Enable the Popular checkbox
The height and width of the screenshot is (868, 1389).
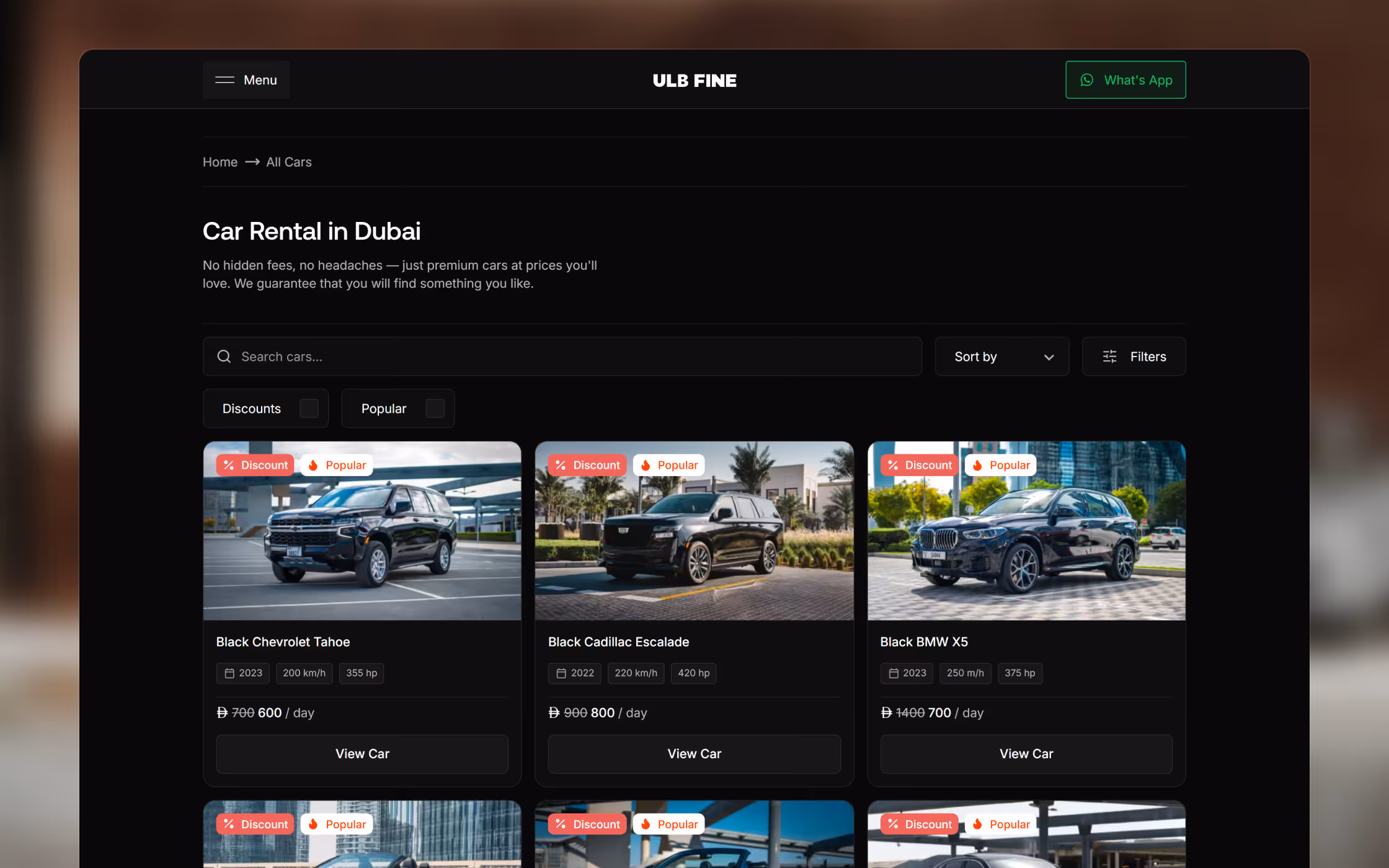[x=435, y=409]
